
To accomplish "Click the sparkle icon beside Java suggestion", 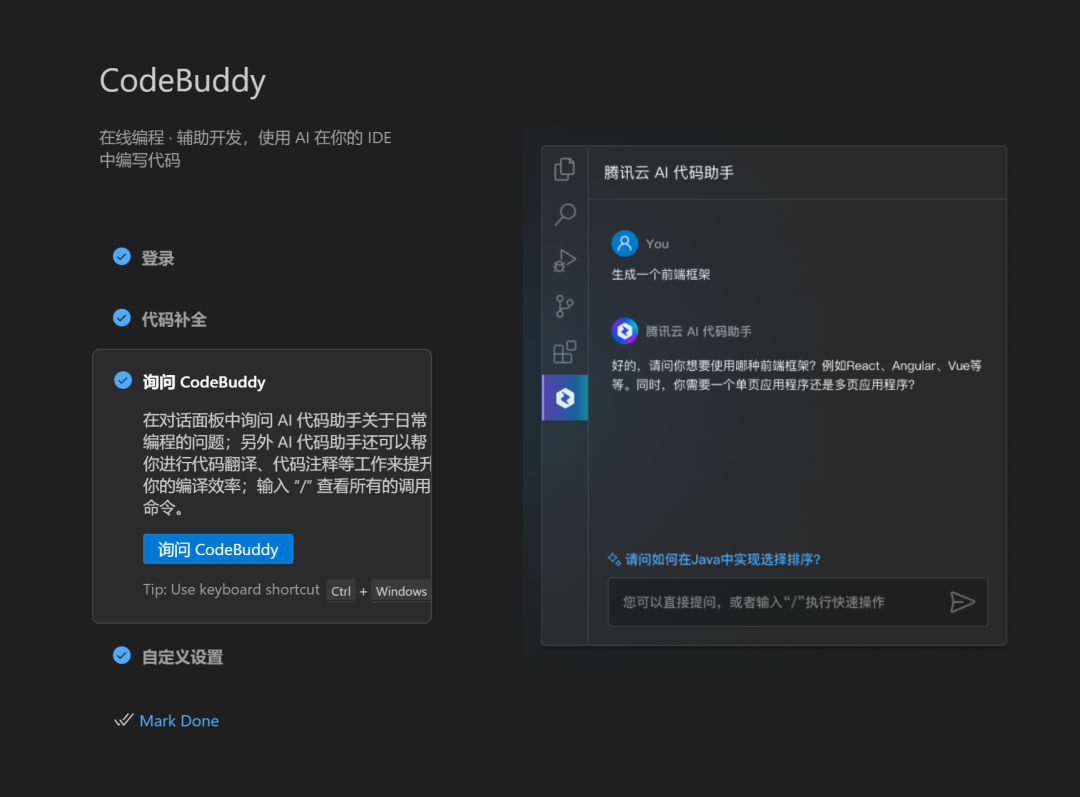I will [614, 559].
